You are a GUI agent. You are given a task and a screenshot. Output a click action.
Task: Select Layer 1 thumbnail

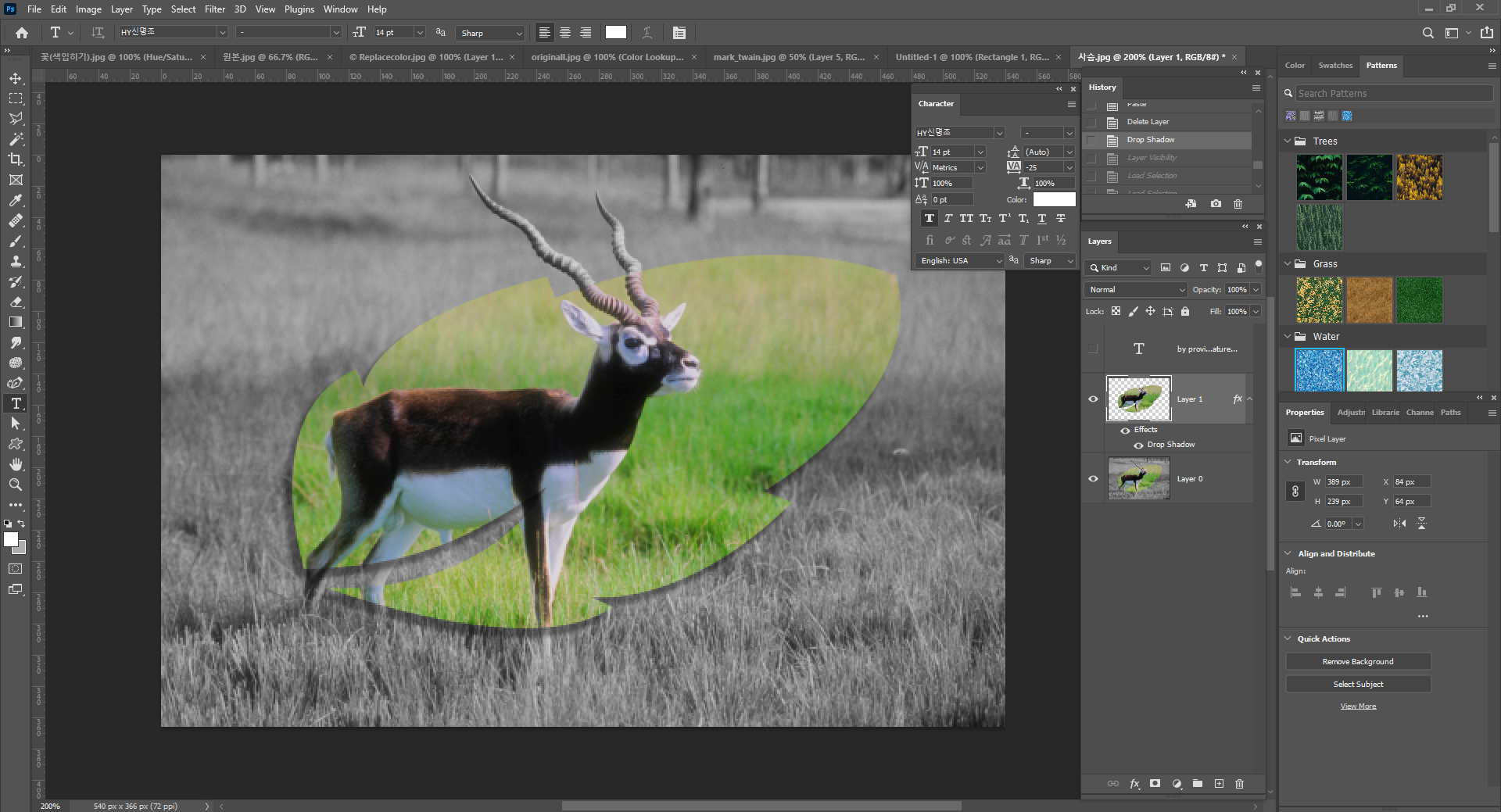pyautogui.click(x=1139, y=399)
